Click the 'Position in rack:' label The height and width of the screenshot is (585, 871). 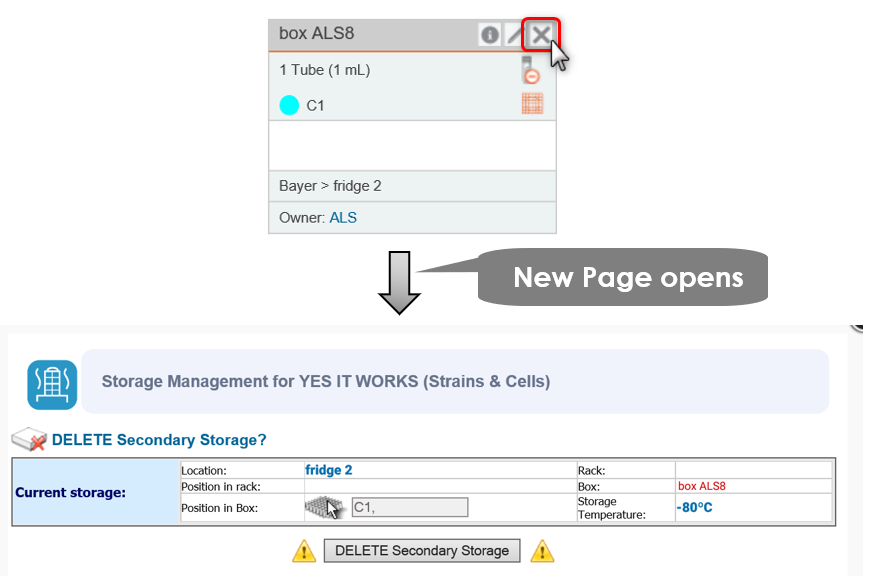(x=221, y=487)
